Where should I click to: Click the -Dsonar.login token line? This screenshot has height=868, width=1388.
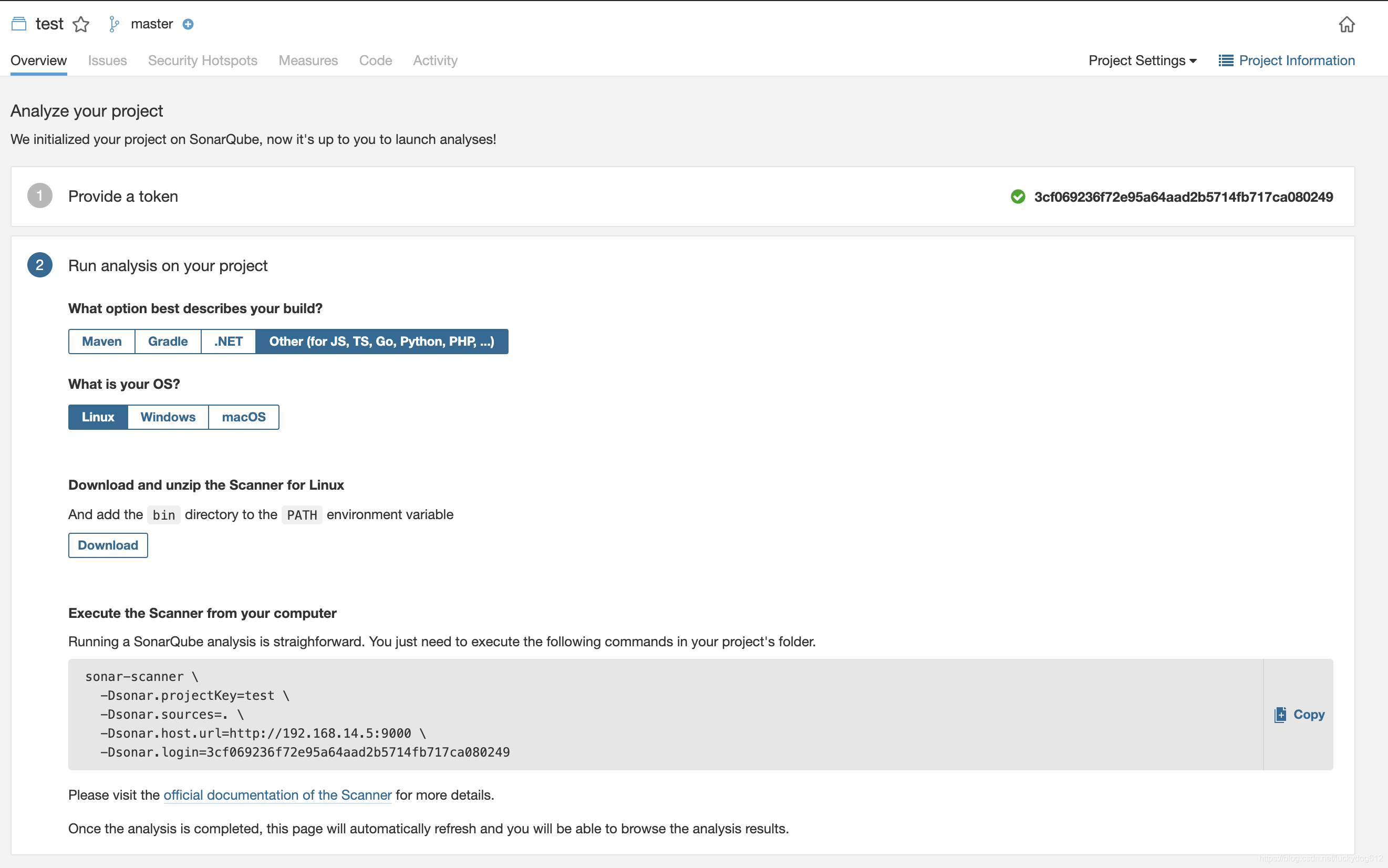point(305,752)
